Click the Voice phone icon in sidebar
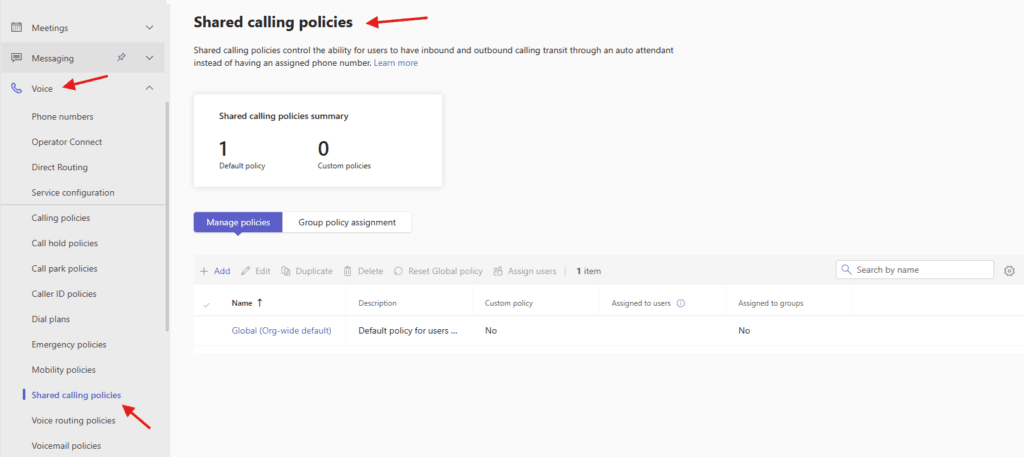The image size is (1024, 457). click(x=16, y=89)
